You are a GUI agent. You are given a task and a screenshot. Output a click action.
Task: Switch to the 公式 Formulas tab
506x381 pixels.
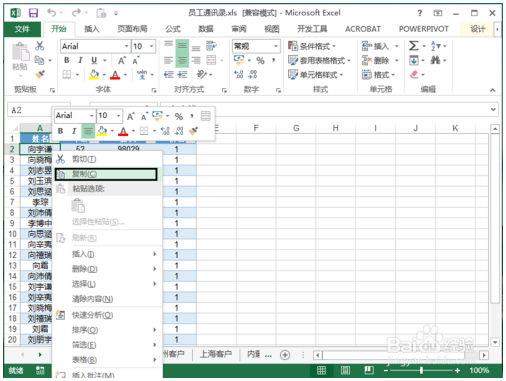coord(173,29)
